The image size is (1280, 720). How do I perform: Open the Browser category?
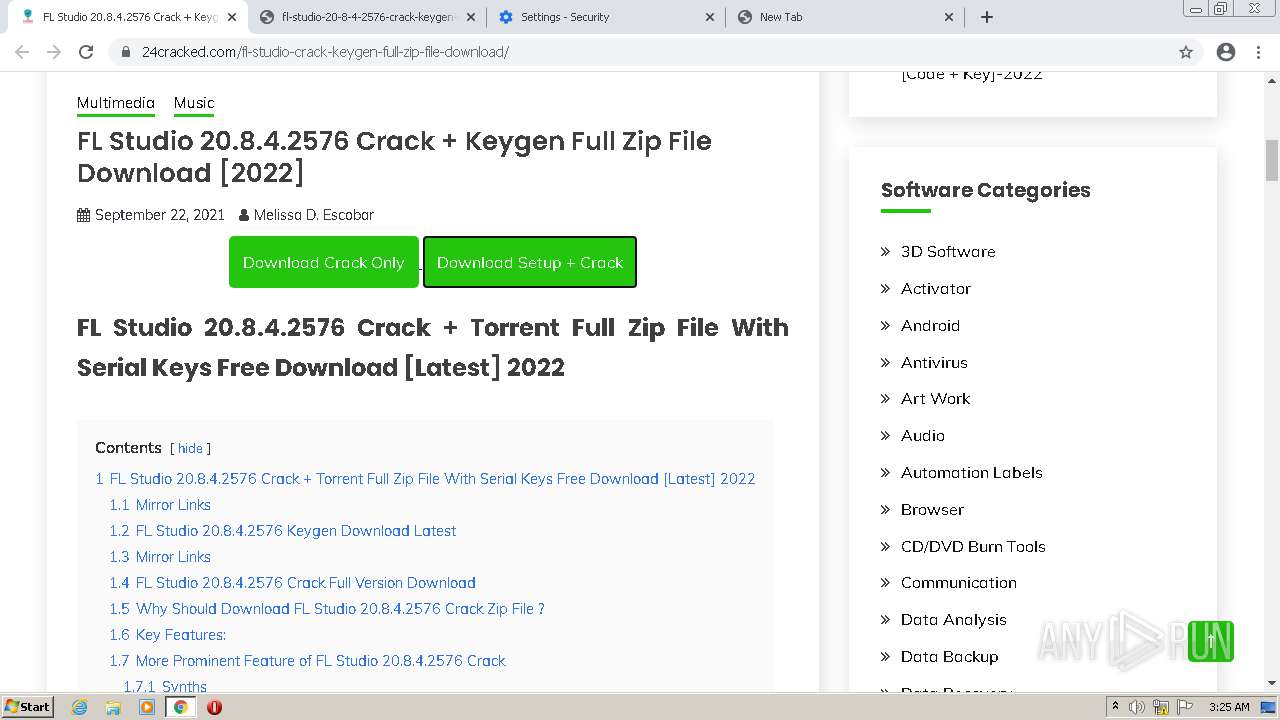932,510
